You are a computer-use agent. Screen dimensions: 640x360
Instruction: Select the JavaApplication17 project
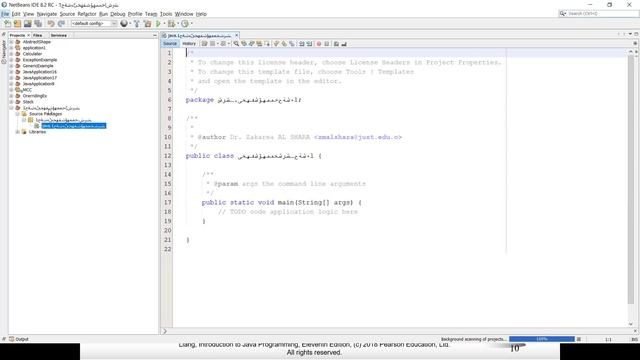(40, 78)
